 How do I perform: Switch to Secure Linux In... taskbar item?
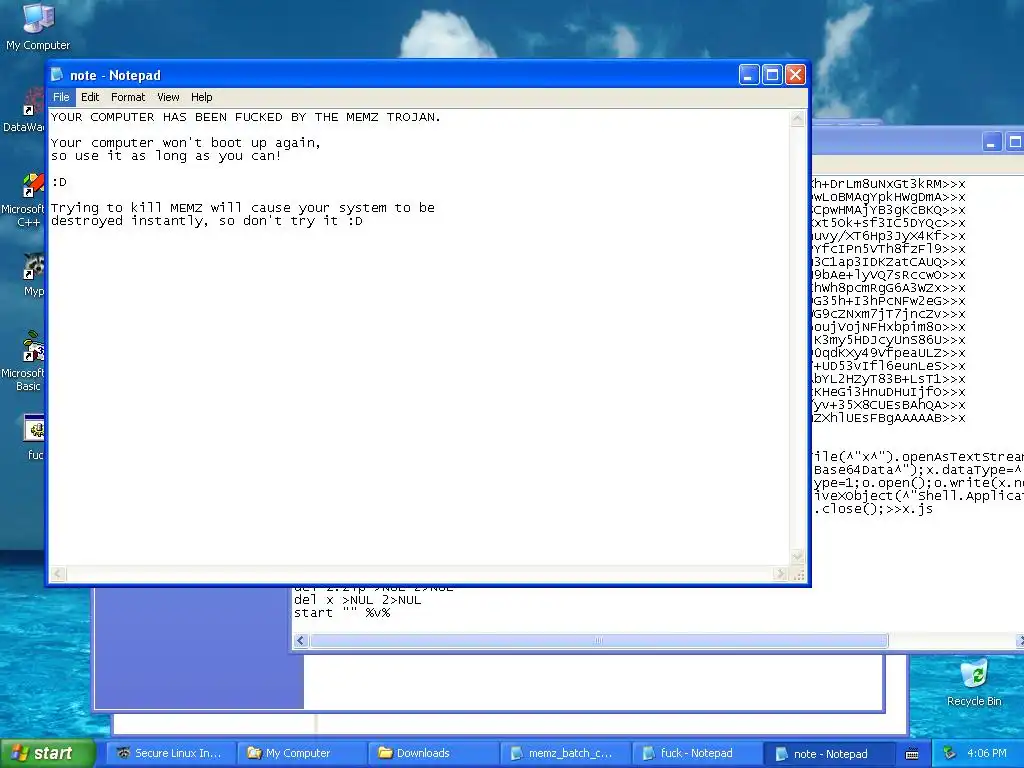point(170,753)
